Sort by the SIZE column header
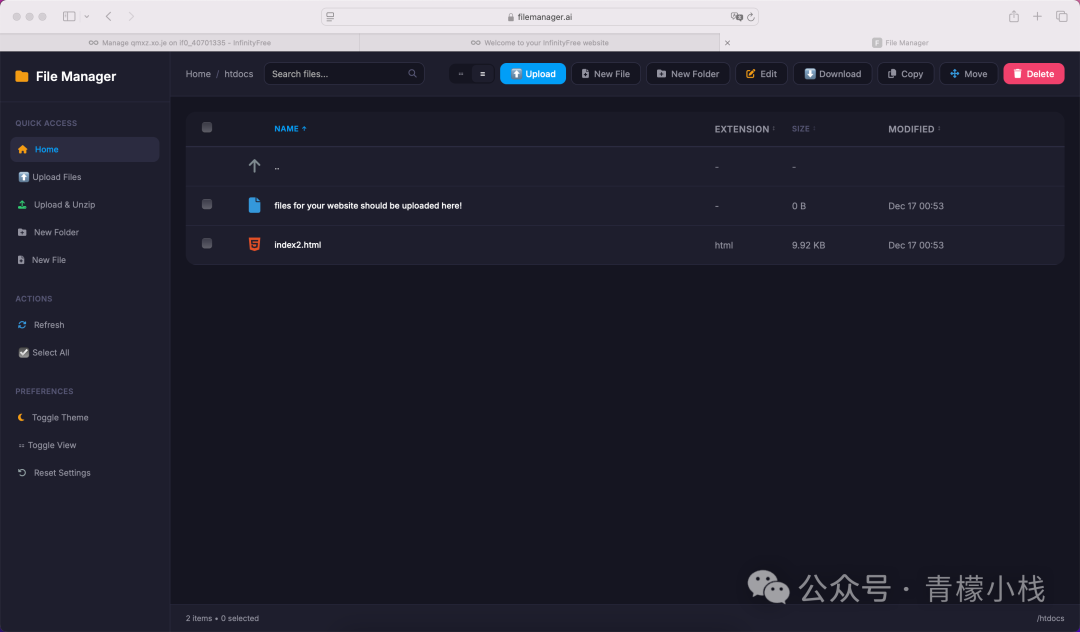Viewport: 1080px width, 632px height. pos(803,129)
